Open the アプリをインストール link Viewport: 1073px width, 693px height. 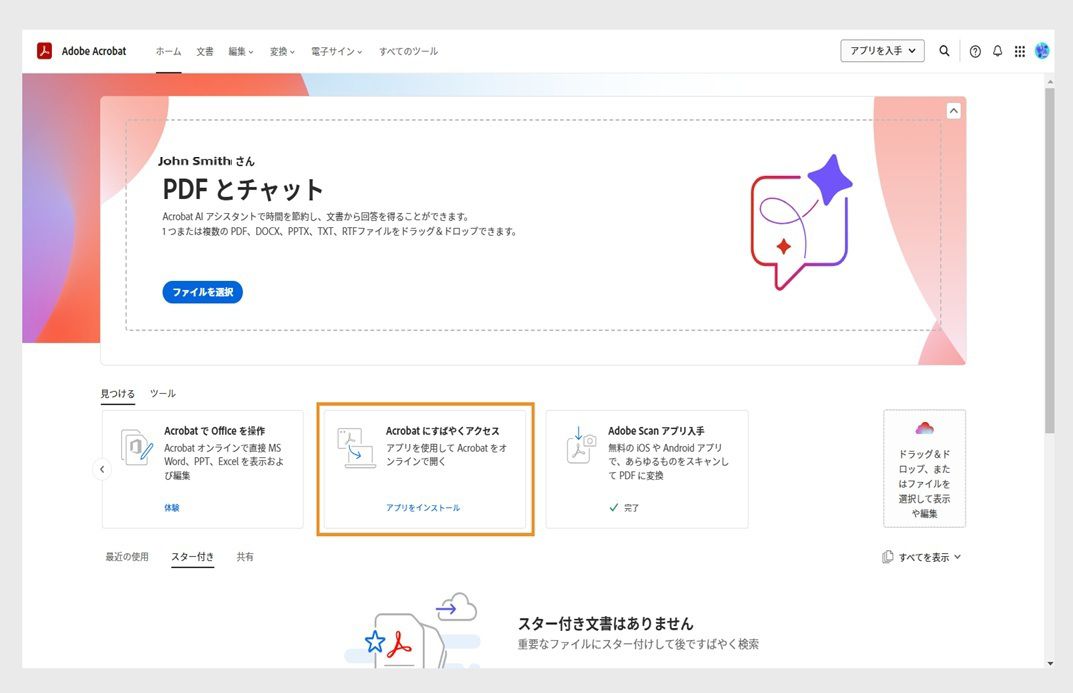click(424, 507)
